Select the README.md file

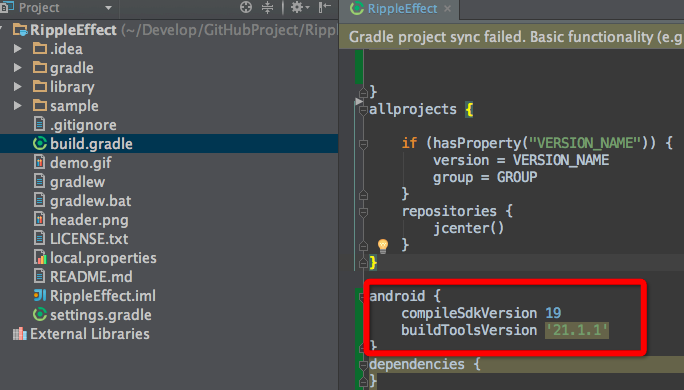(x=91, y=277)
